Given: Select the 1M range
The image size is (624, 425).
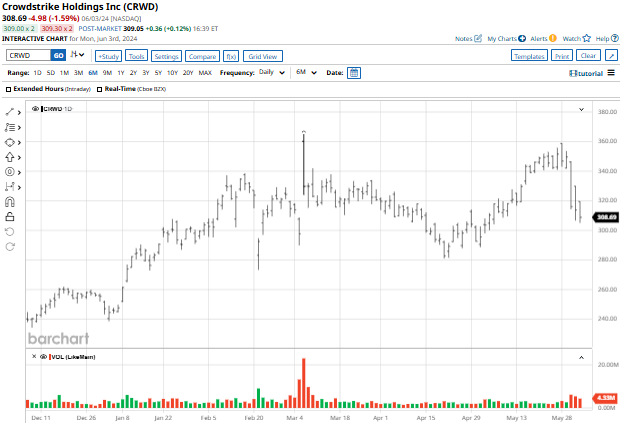Looking at the screenshot, I should 64,73.
